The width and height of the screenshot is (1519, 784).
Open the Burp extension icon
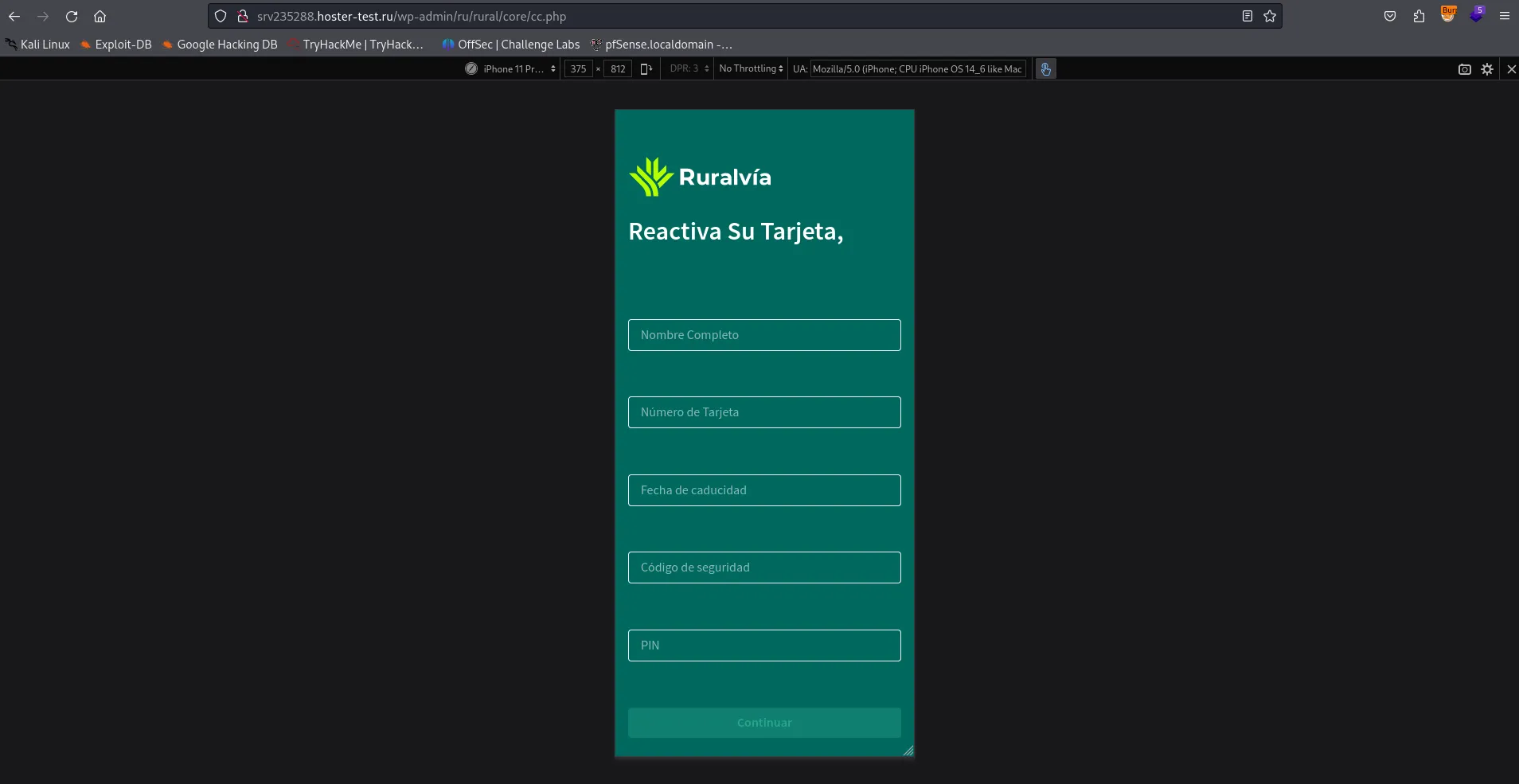click(x=1448, y=15)
